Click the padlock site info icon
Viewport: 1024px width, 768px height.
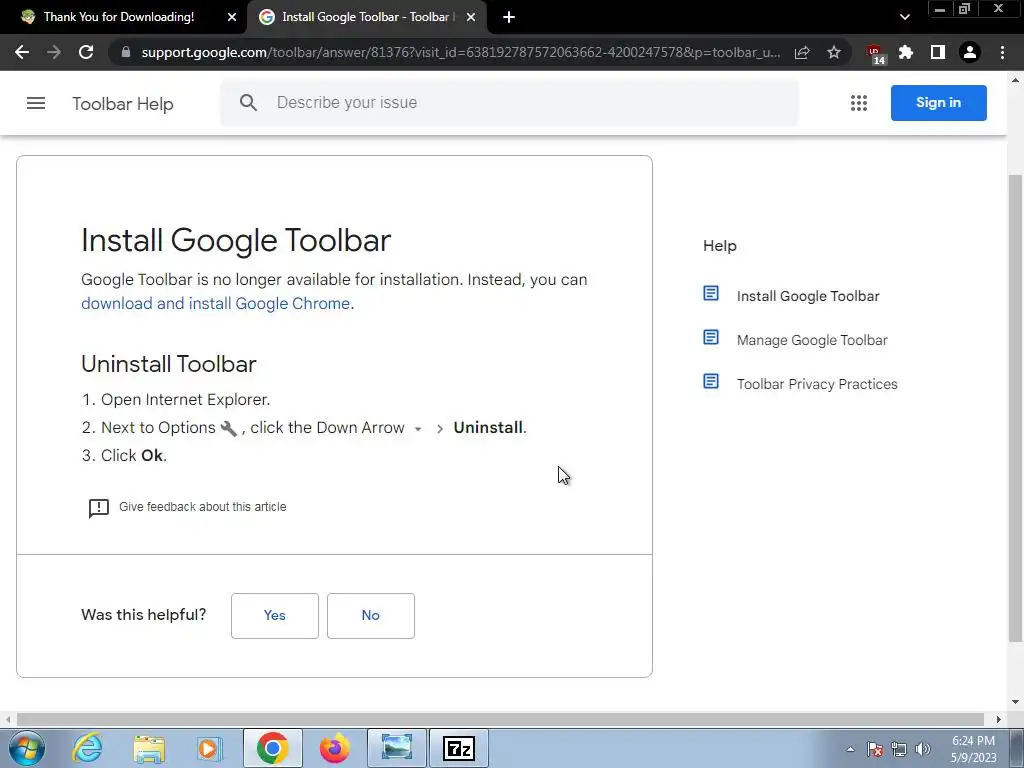[126, 52]
